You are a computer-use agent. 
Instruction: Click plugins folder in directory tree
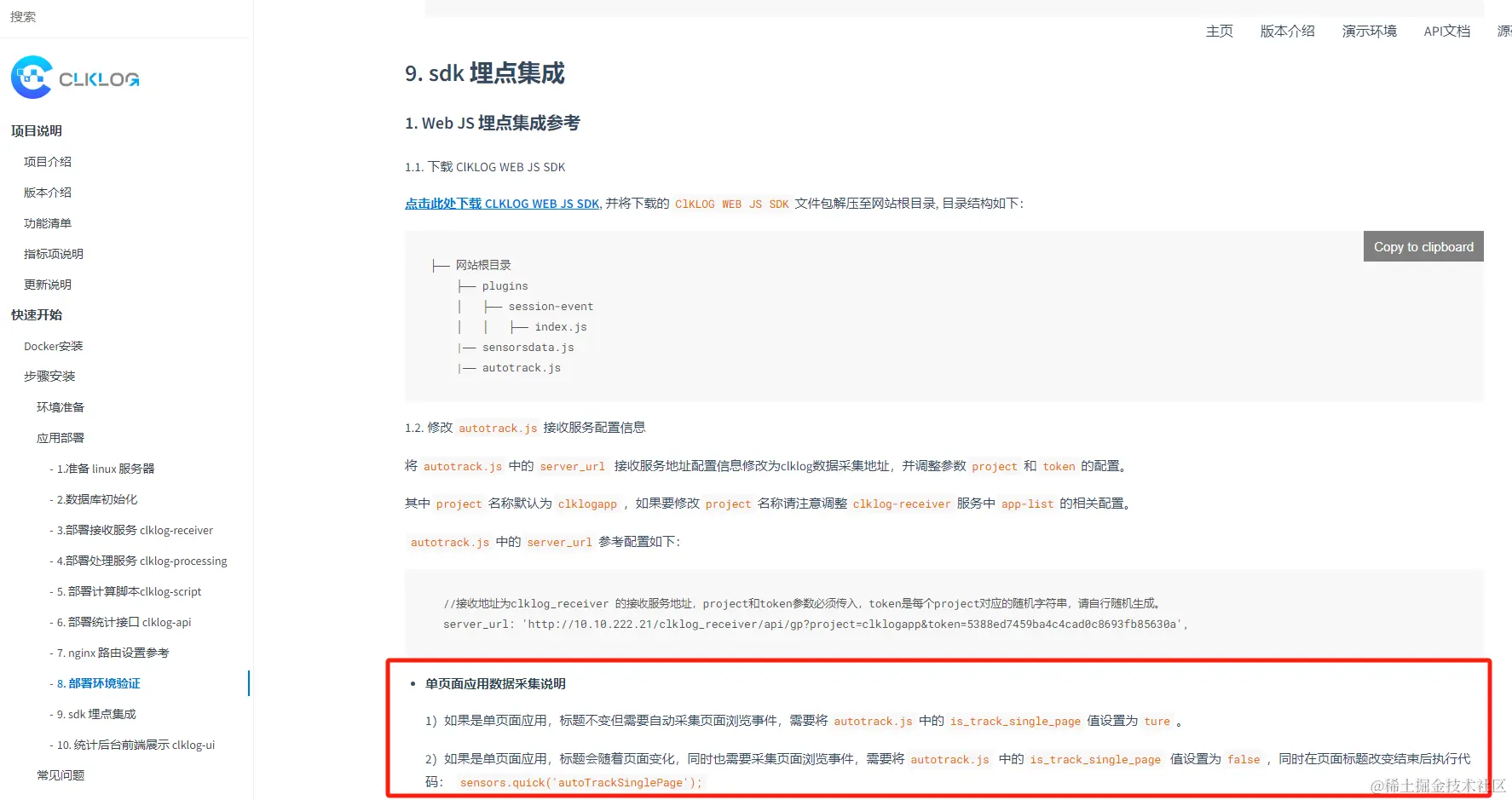[x=505, y=286]
